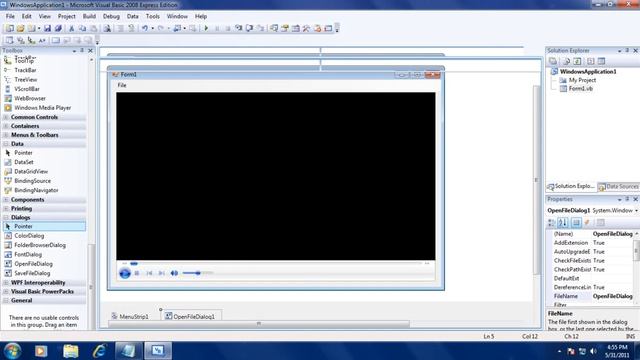Start debugging with the green play icon
640x360 pixels.
point(206,28)
